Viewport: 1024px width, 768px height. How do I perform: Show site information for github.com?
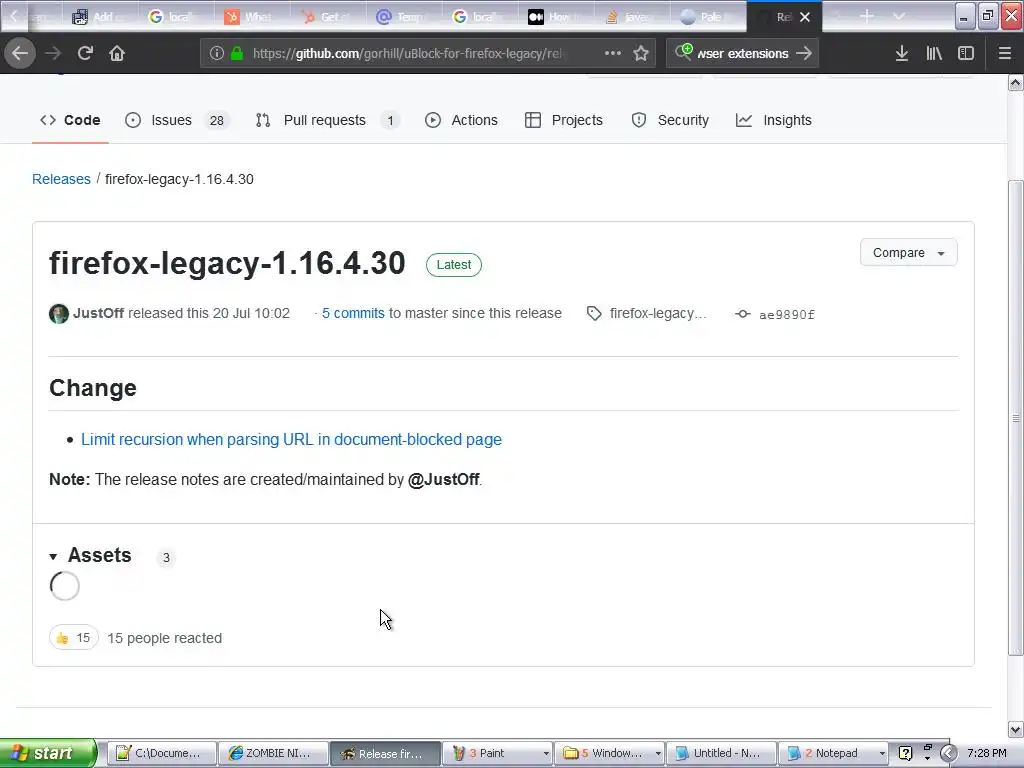[x=217, y=53]
